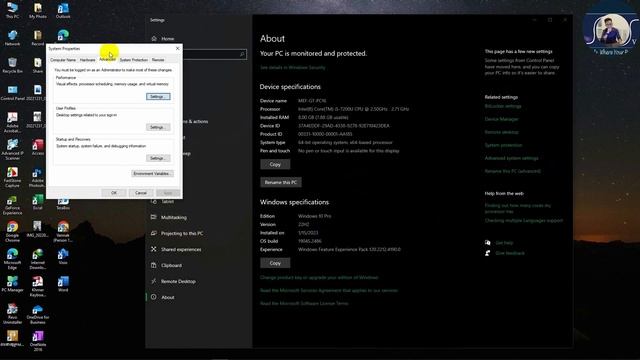Click Give feedback link

(x=510, y=253)
